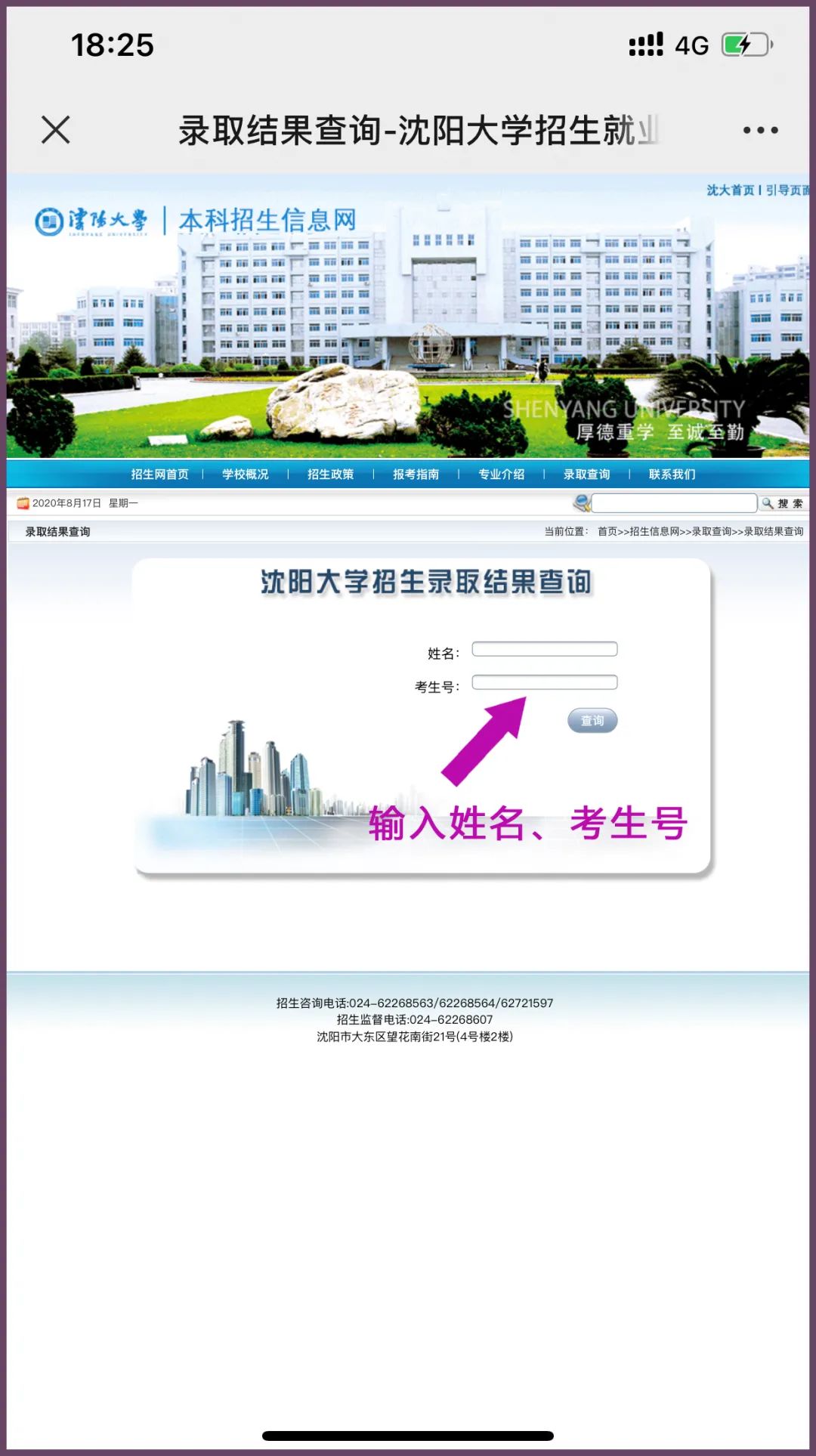Open 联系我们 navigation item
The image size is (816, 1456).
(672, 475)
